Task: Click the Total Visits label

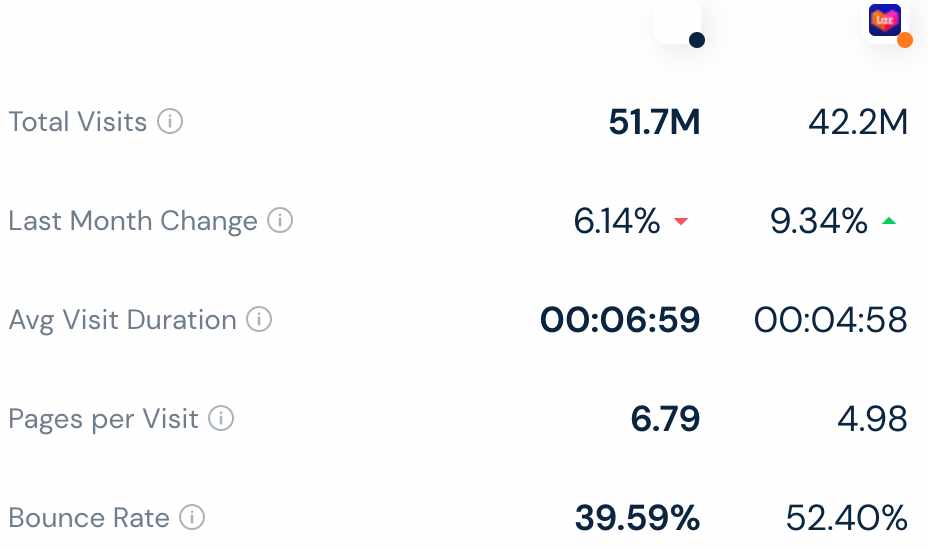Action: (x=78, y=122)
